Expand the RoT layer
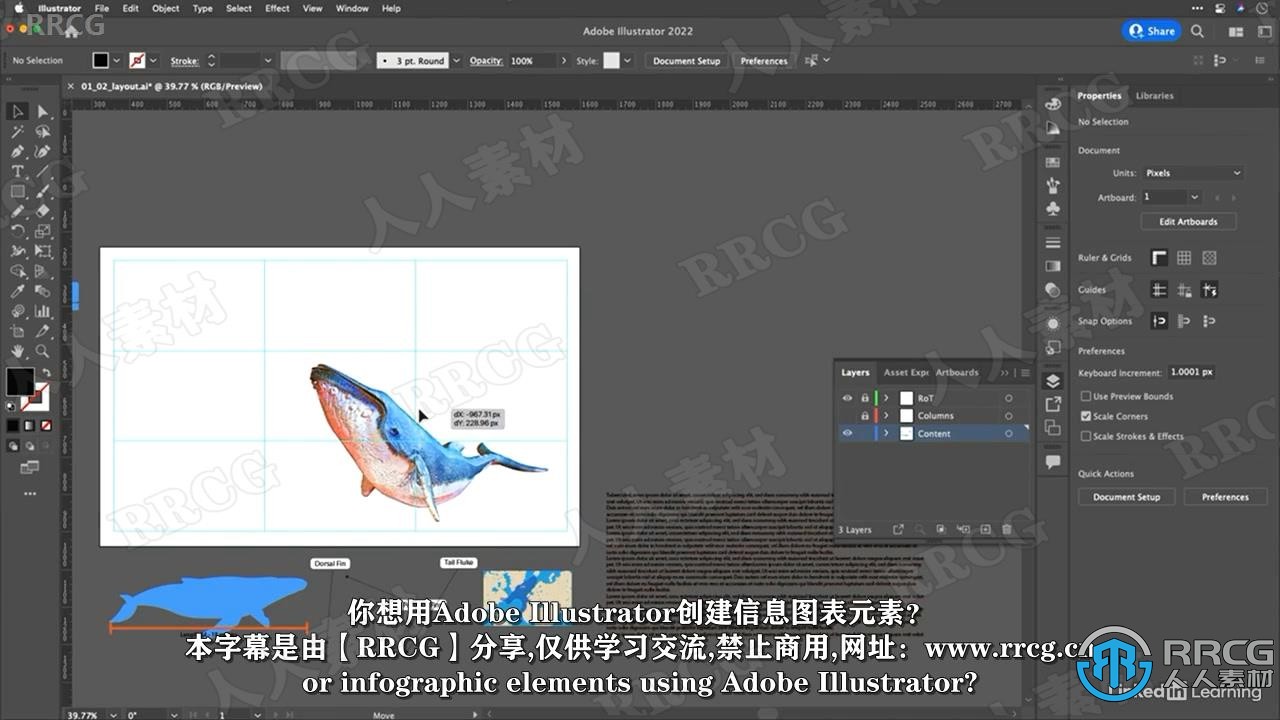 click(x=886, y=398)
